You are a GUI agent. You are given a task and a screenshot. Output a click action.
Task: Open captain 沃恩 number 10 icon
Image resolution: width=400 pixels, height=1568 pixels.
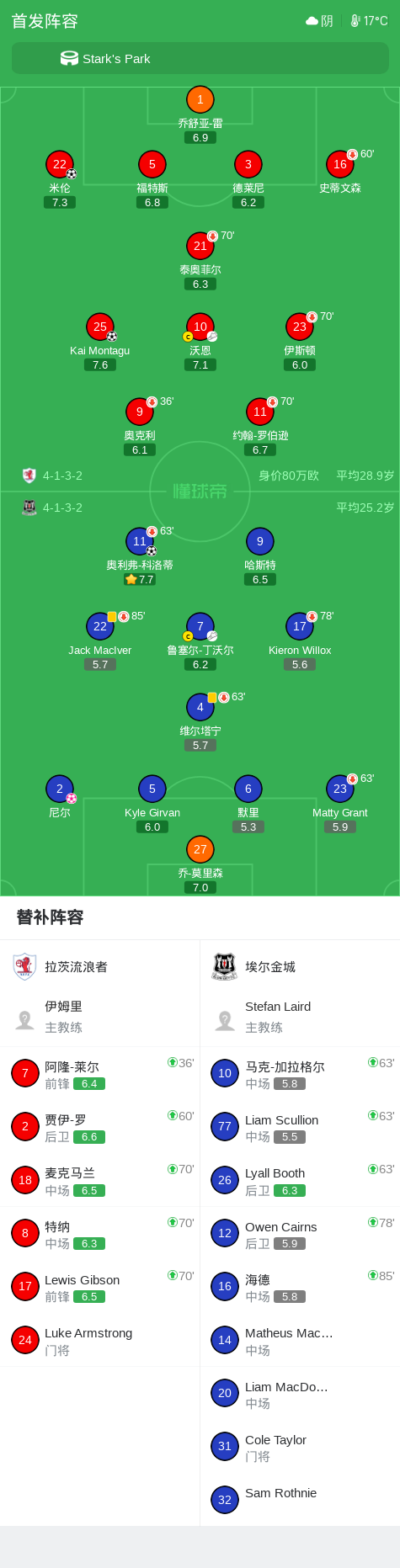pos(200,327)
